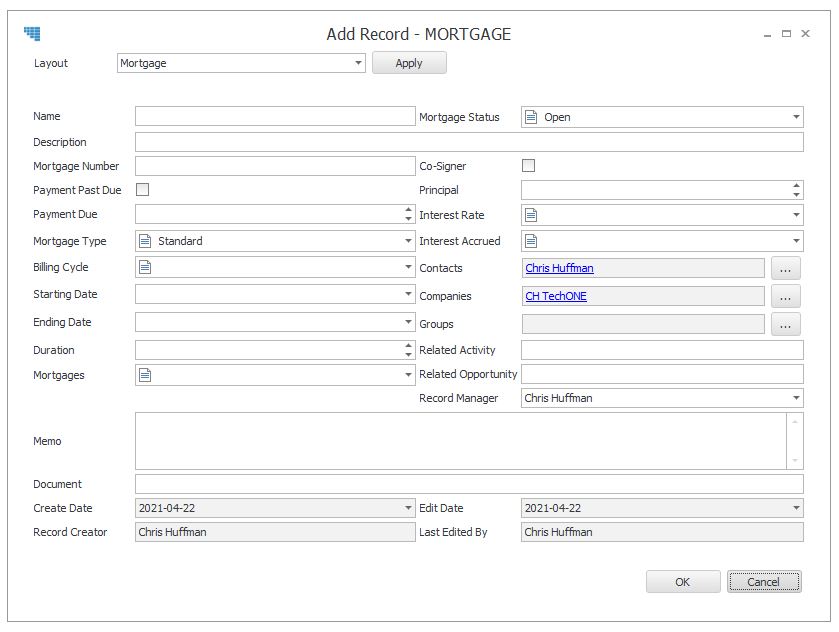
Task: Click the Groups field box
Action: [643, 324]
